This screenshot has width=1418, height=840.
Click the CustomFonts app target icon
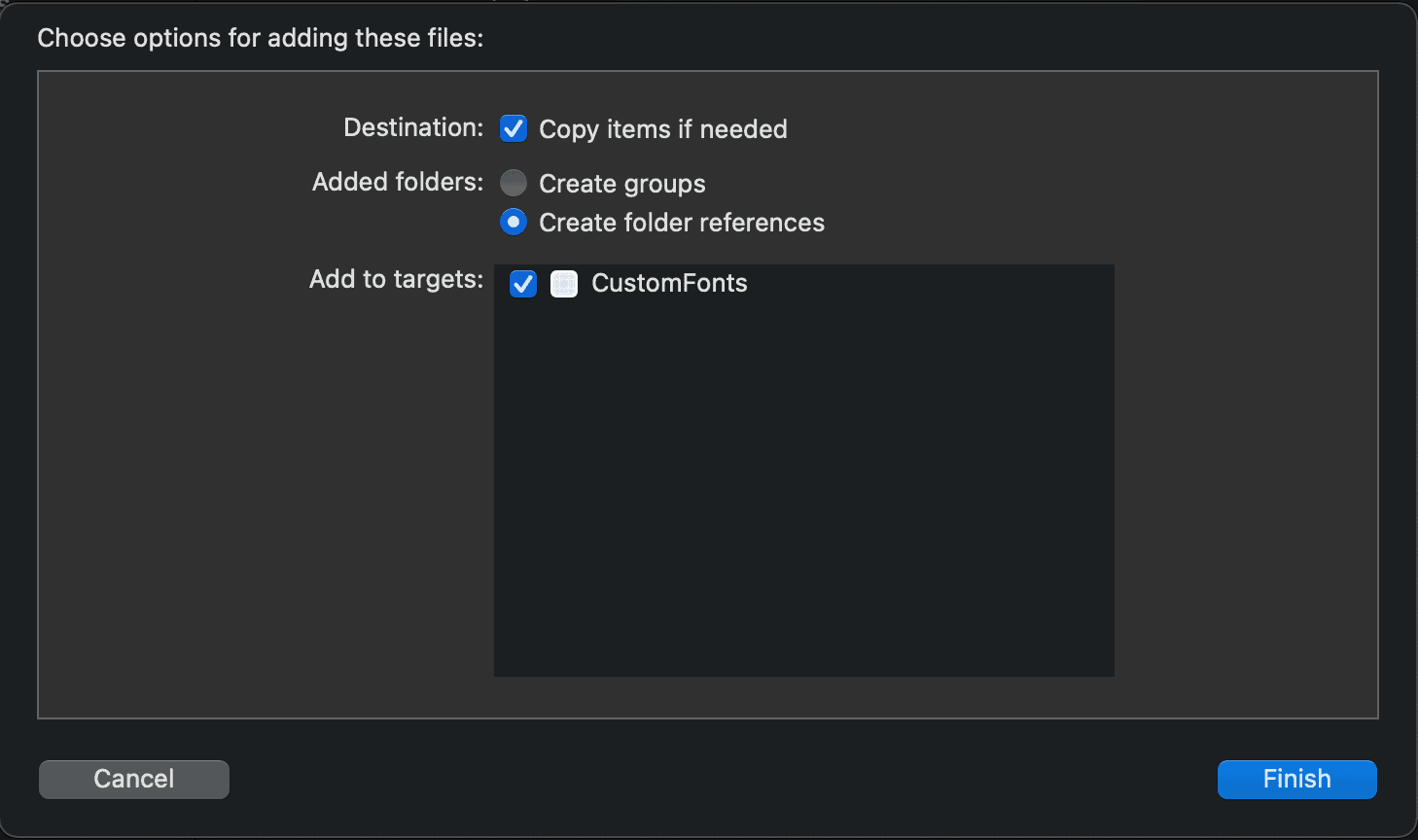pyautogui.click(x=564, y=283)
